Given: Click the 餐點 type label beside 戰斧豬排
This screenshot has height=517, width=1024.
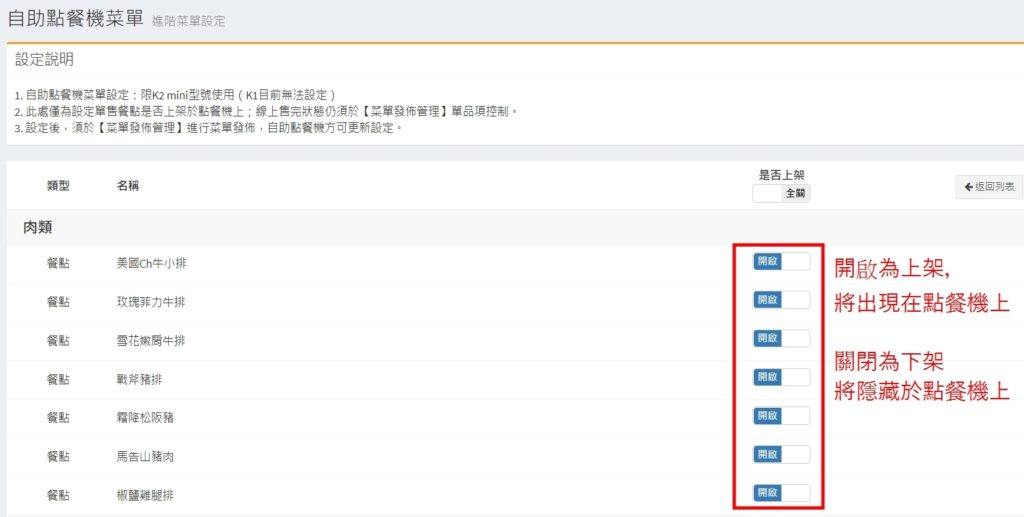Looking at the screenshot, I should tap(58, 378).
